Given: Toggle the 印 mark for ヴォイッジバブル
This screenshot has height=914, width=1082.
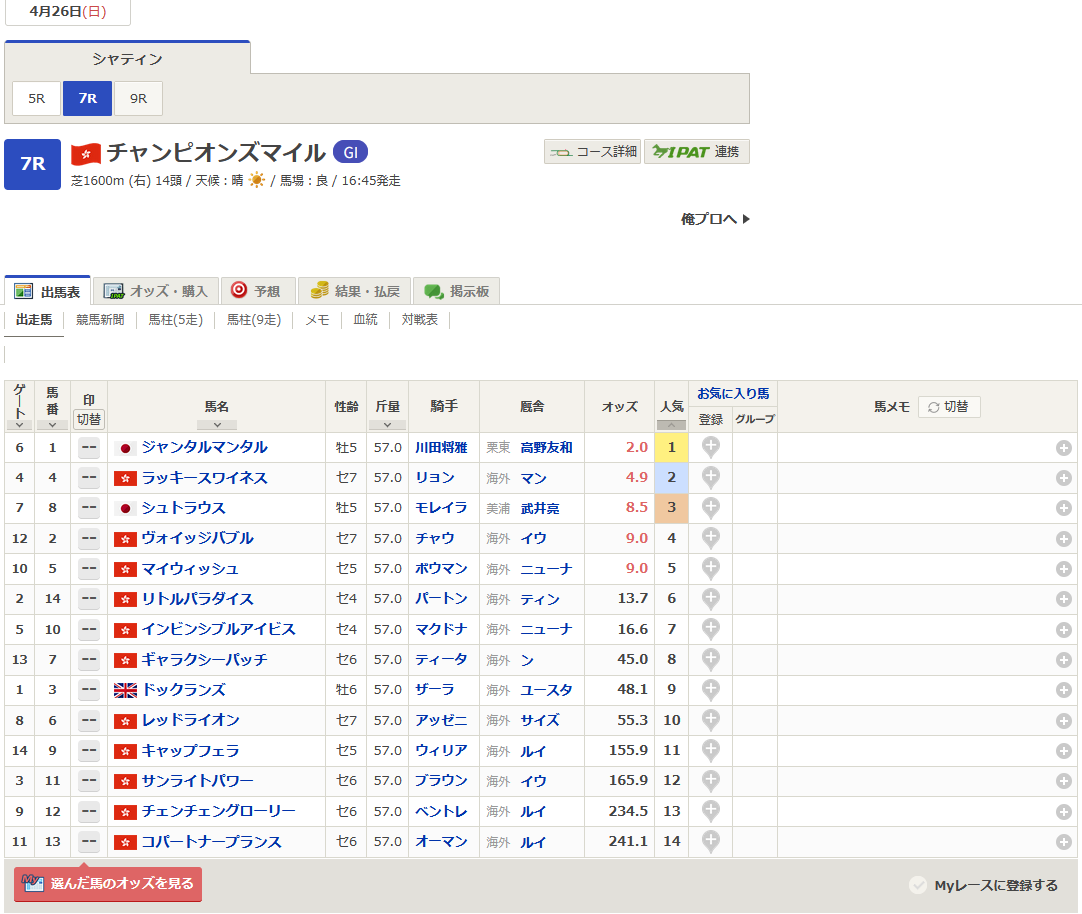Looking at the screenshot, I should 89,539.
